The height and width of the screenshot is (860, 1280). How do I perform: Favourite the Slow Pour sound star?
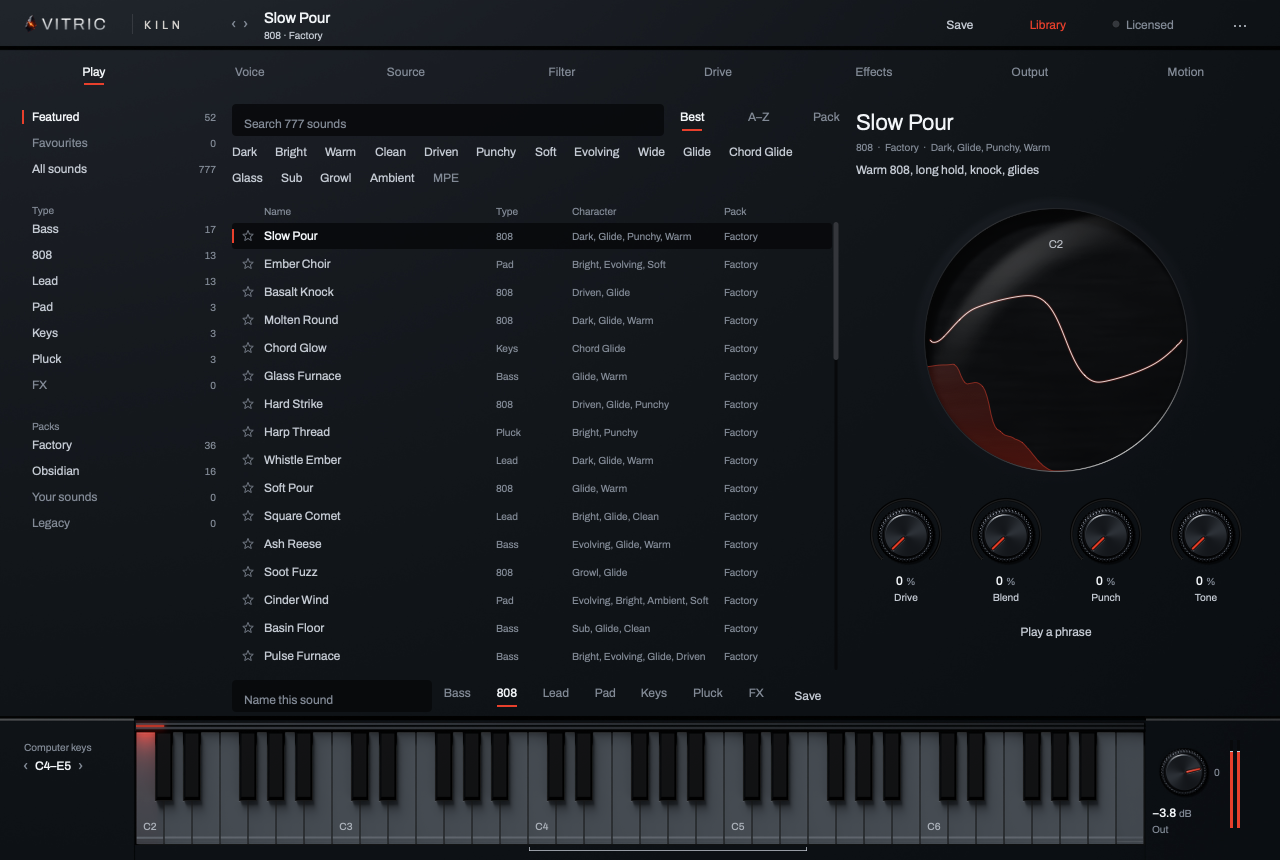(x=248, y=236)
